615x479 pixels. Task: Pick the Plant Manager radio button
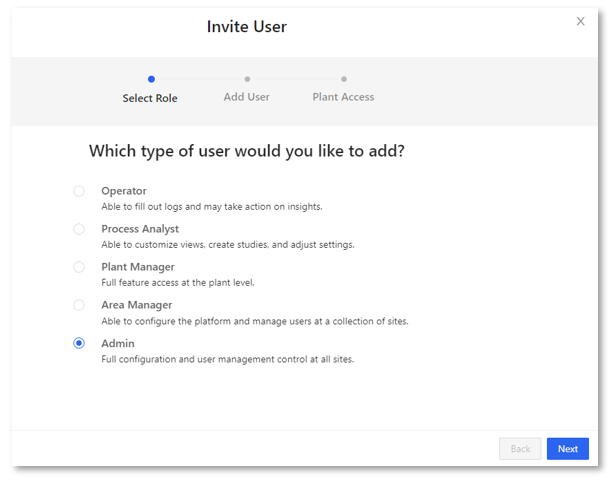(x=79, y=267)
